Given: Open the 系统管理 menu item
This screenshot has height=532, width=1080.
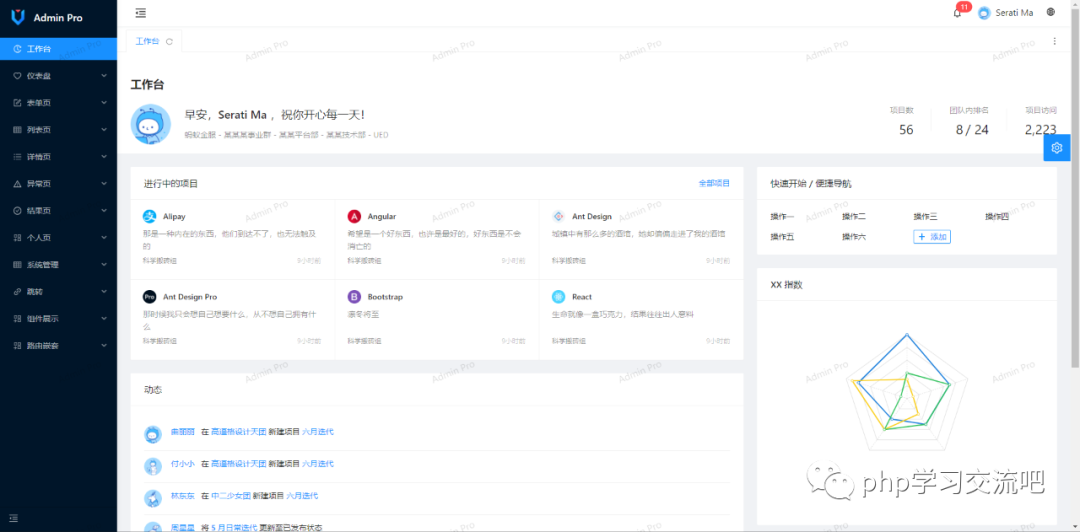Looking at the screenshot, I should pos(59,265).
